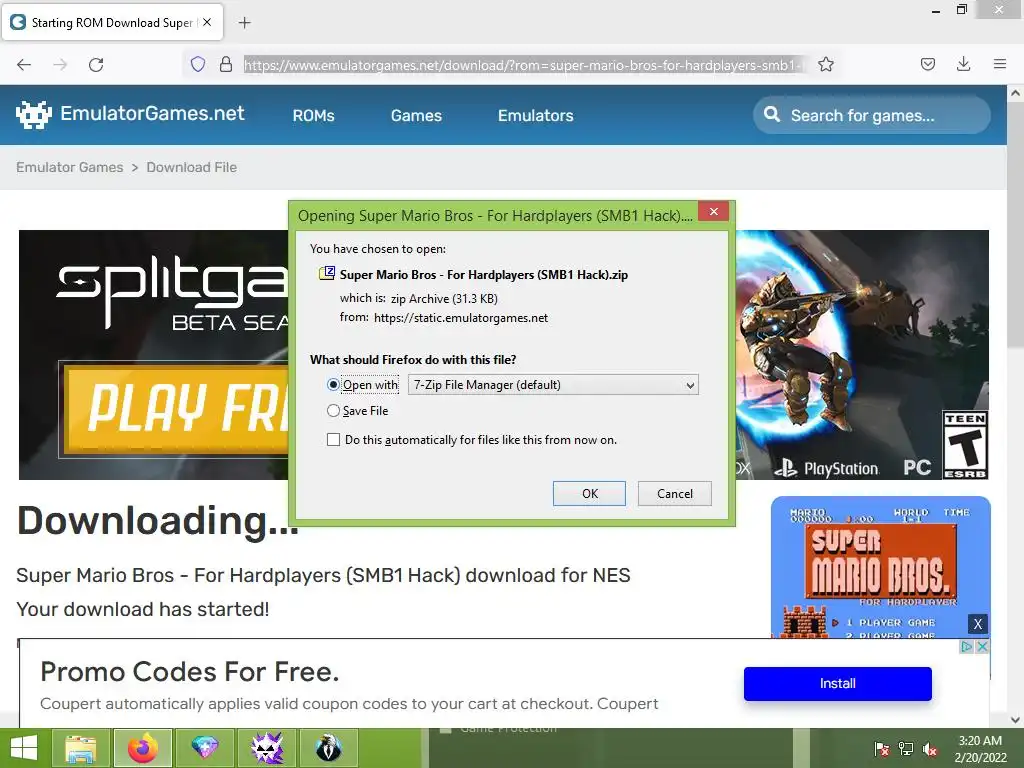1024x768 pixels.
Task: Close the Opening Super Mario Bros dialog
Action: [x=714, y=212]
